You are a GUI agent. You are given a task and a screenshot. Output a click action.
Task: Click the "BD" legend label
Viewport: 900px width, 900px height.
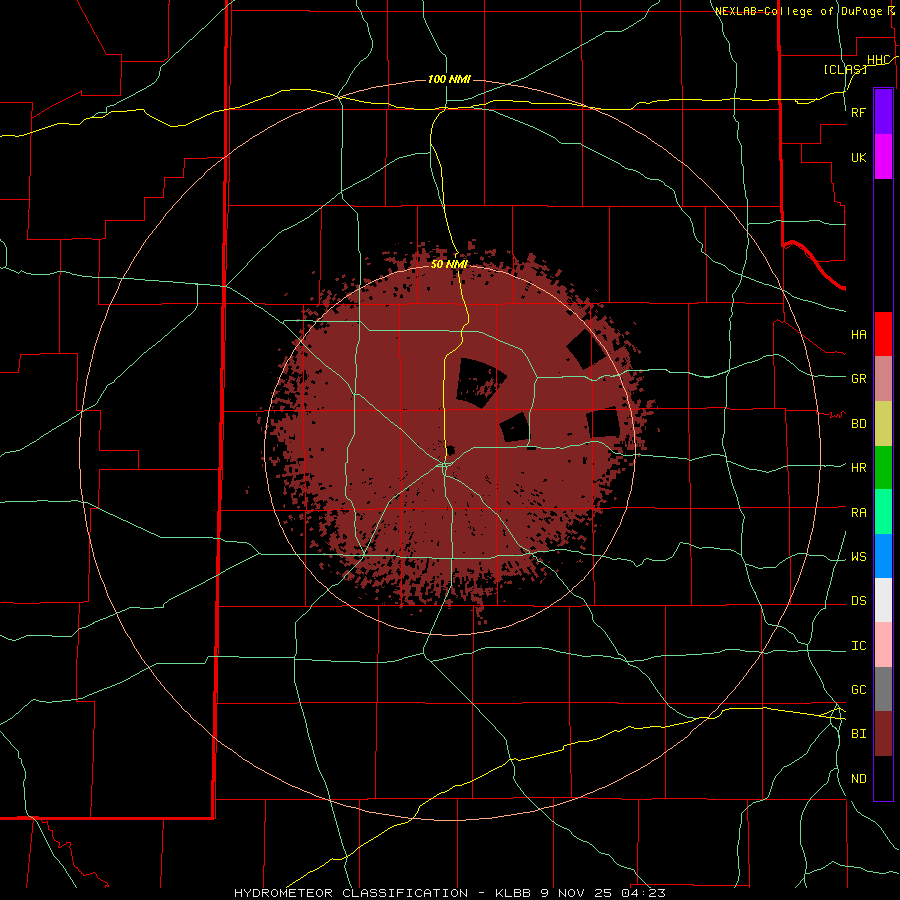pos(858,424)
